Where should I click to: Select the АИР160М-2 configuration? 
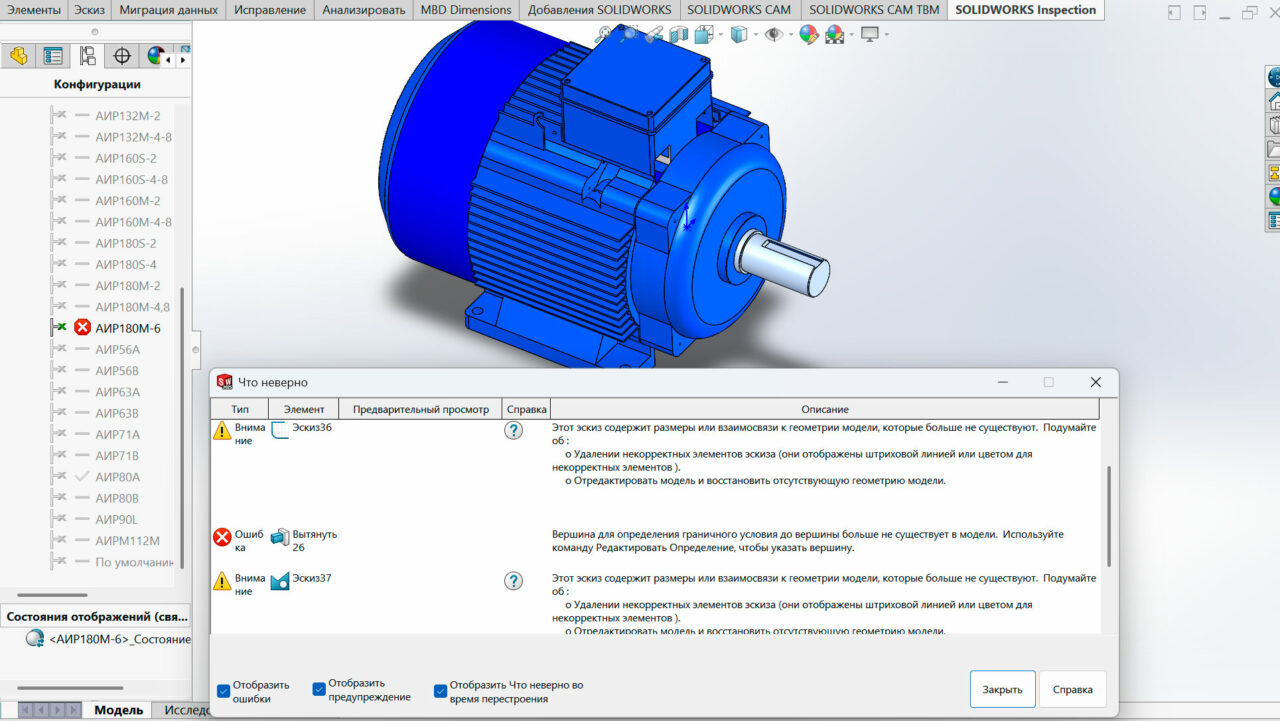pos(127,200)
